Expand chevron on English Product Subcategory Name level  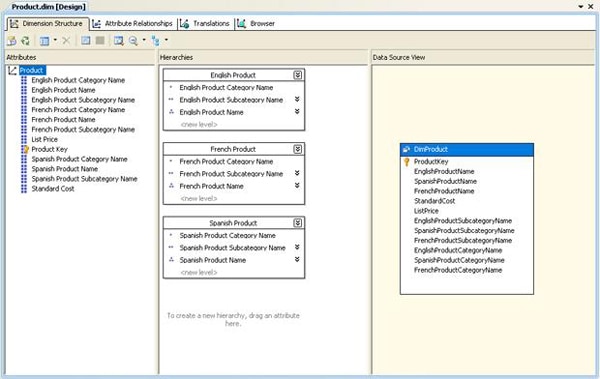pyautogui.click(x=297, y=100)
